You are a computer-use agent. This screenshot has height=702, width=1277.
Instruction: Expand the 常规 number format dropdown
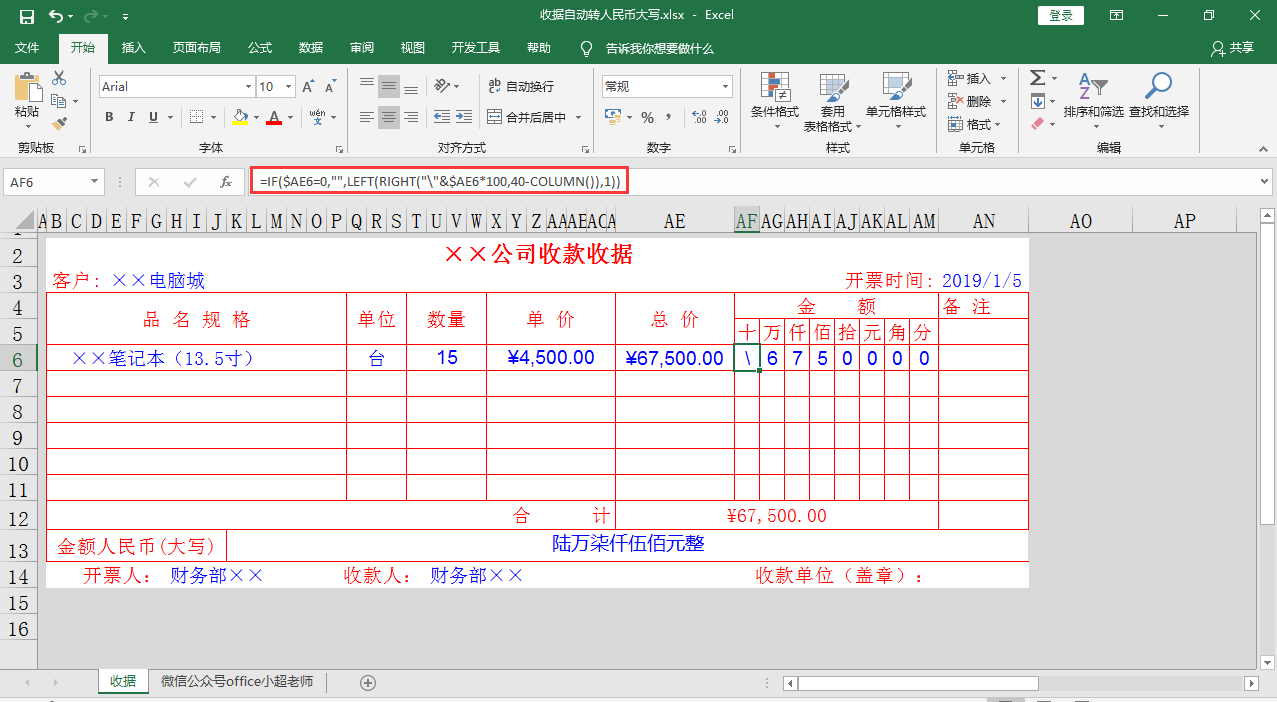coord(725,87)
